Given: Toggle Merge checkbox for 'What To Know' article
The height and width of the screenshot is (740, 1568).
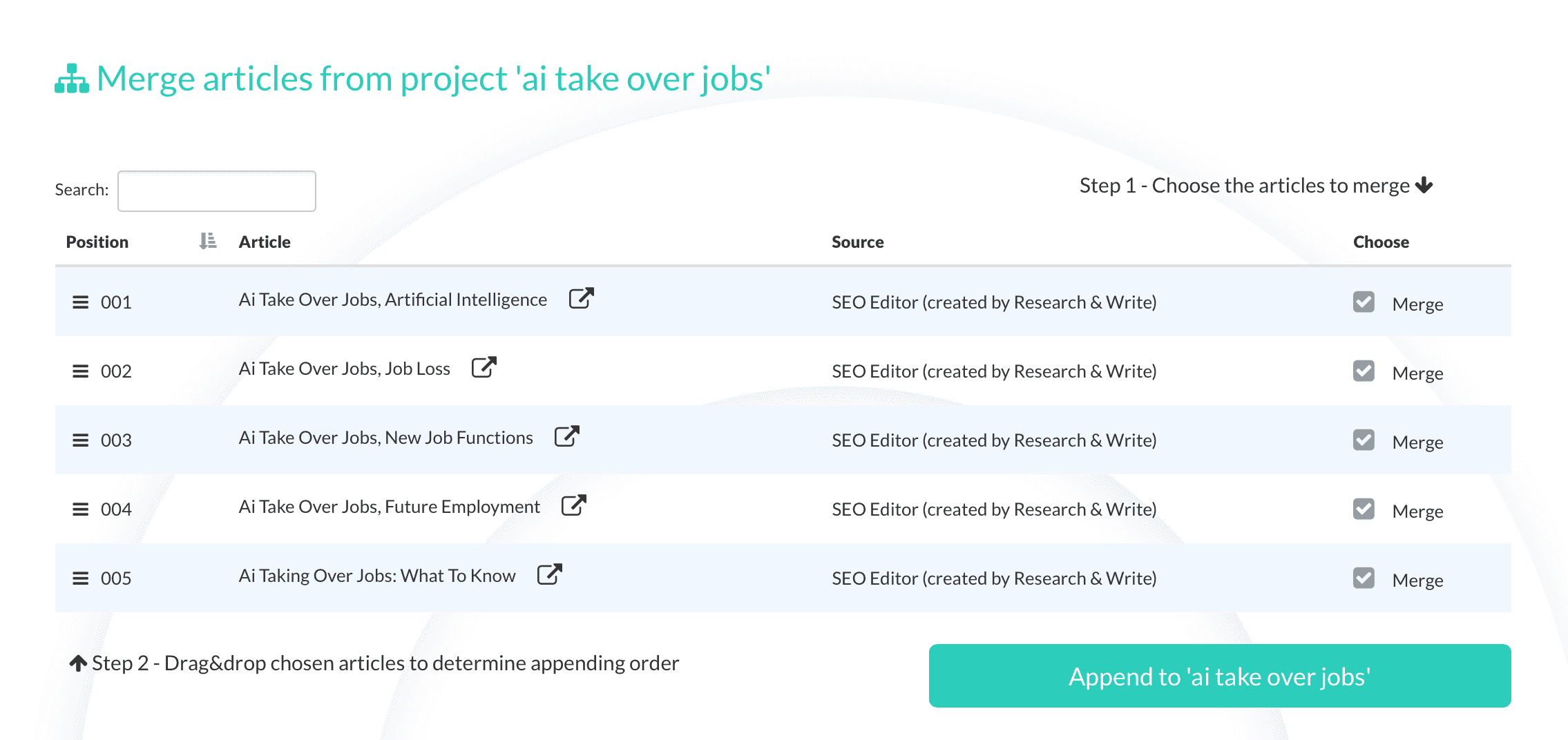Looking at the screenshot, I should click(1363, 578).
